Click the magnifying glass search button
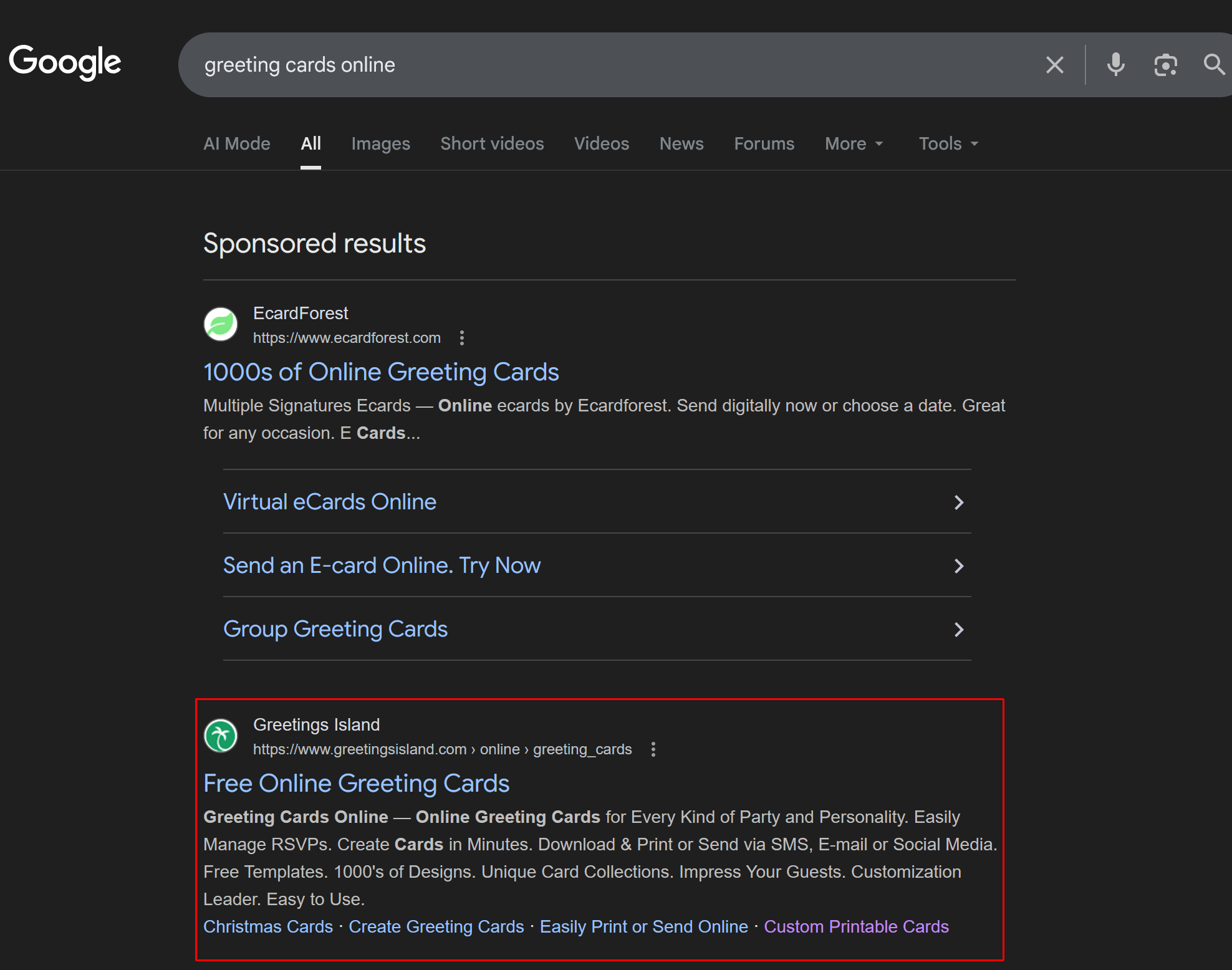 click(1213, 65)
